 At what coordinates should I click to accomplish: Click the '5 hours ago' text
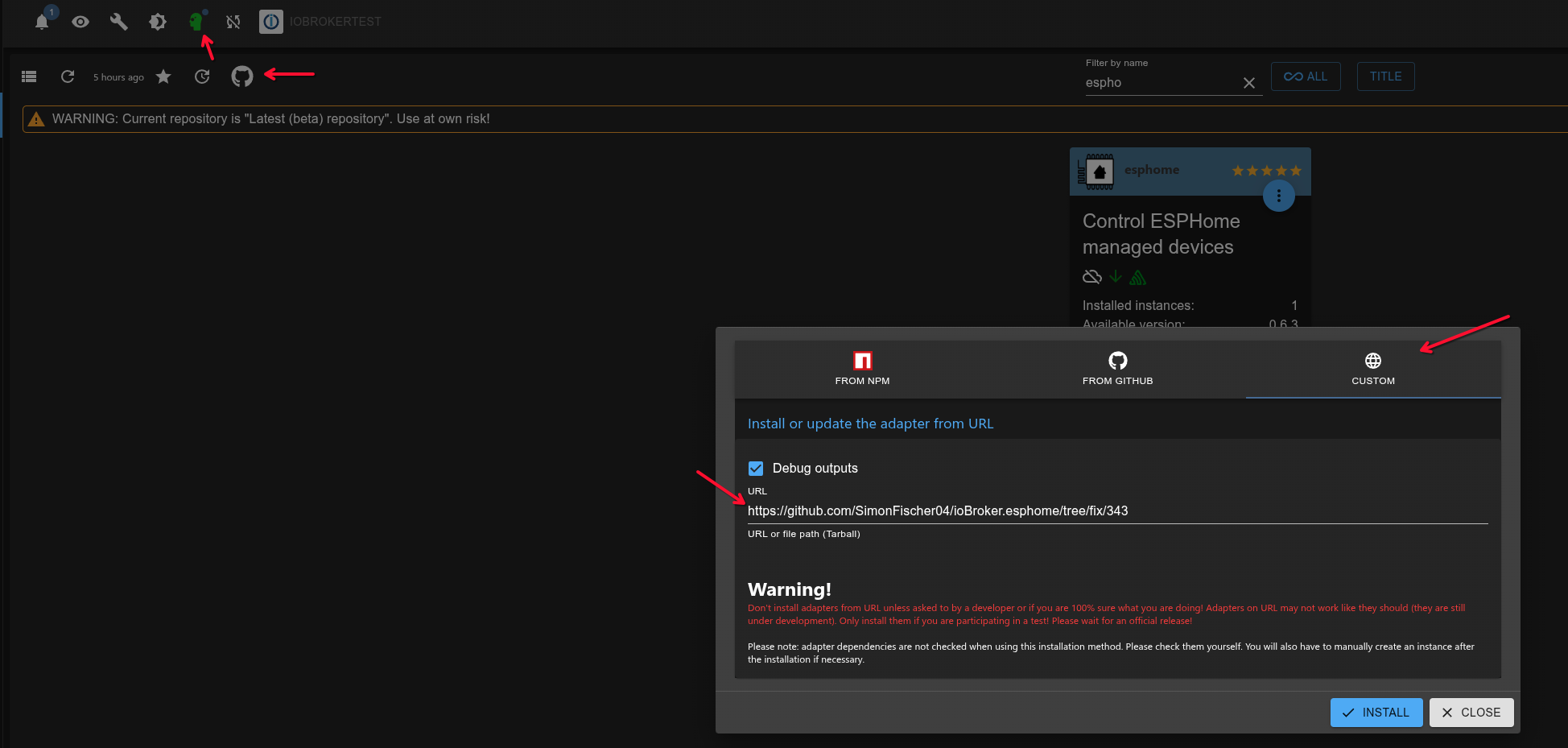pos(118,77)
